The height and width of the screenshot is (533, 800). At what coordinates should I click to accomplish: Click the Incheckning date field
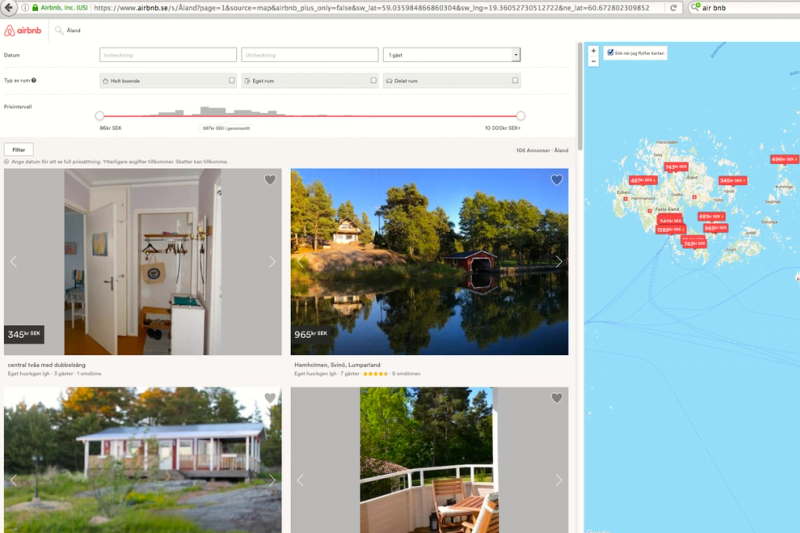point(168,55)
